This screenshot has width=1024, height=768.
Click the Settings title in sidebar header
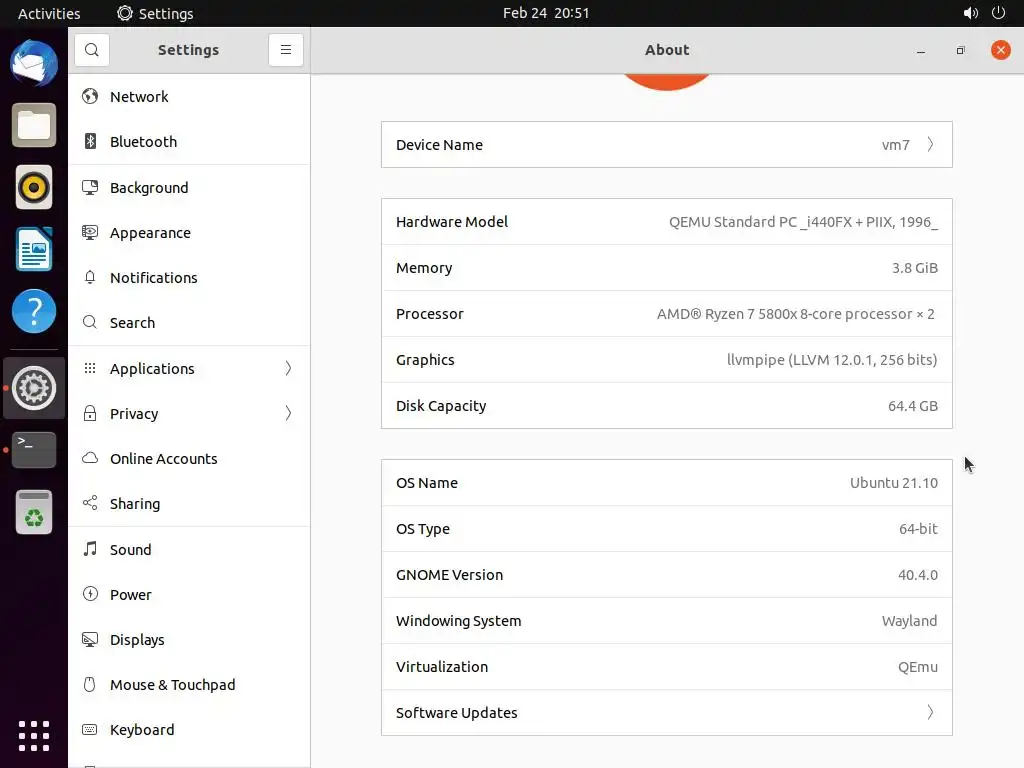pyautogui.click(x=188, y=50)
